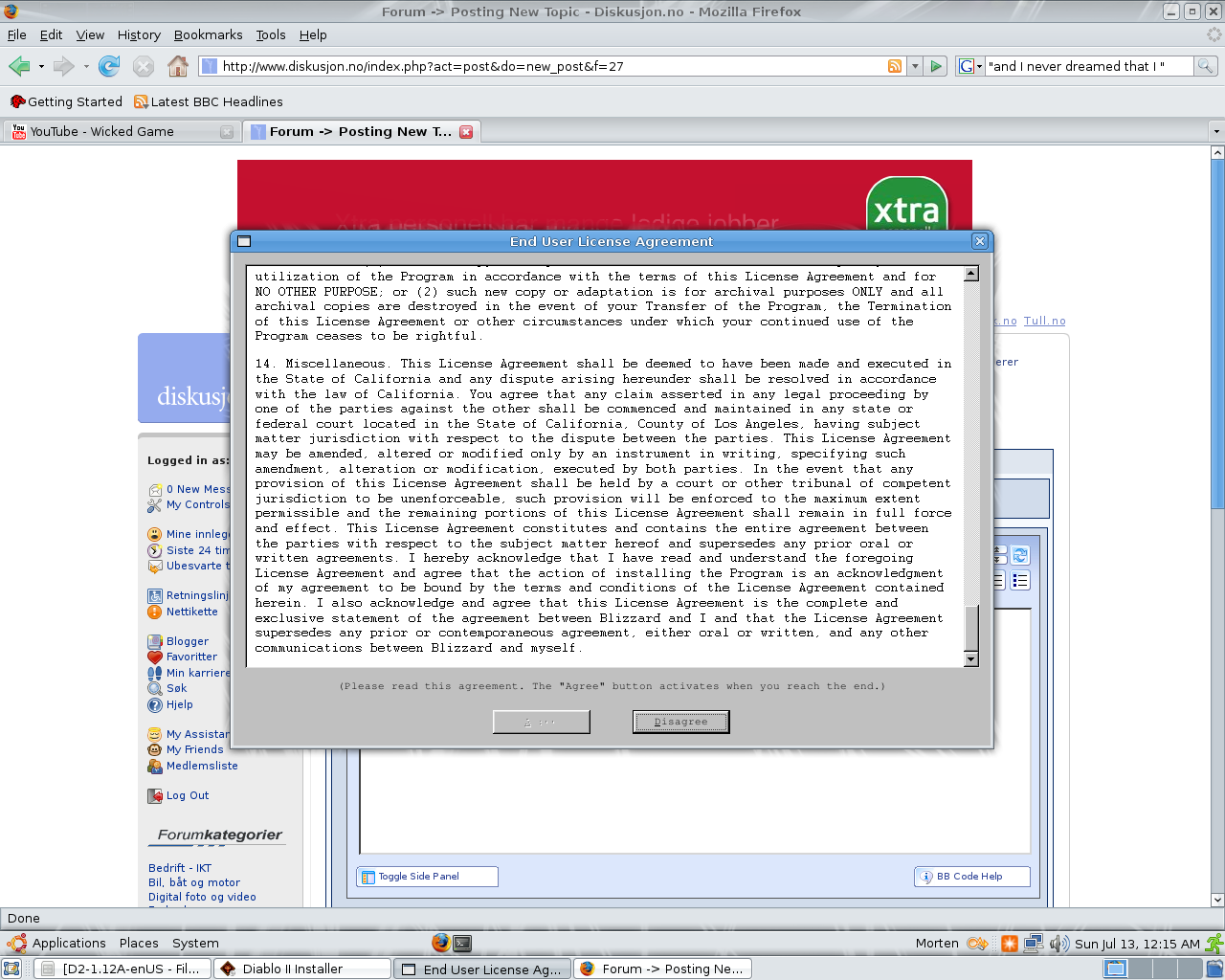Click the heart icon beside Favoritter
Viewport: 1225px width, 980px height.
coord(155,657)
